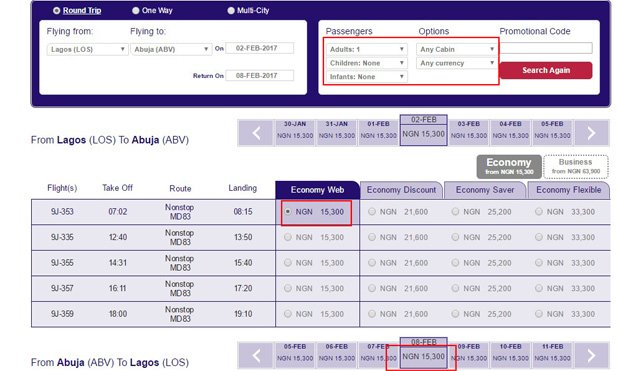Click landing time 19:10
Image resolution: width=618 pixels, height=371 pixels.
(243, 314)
